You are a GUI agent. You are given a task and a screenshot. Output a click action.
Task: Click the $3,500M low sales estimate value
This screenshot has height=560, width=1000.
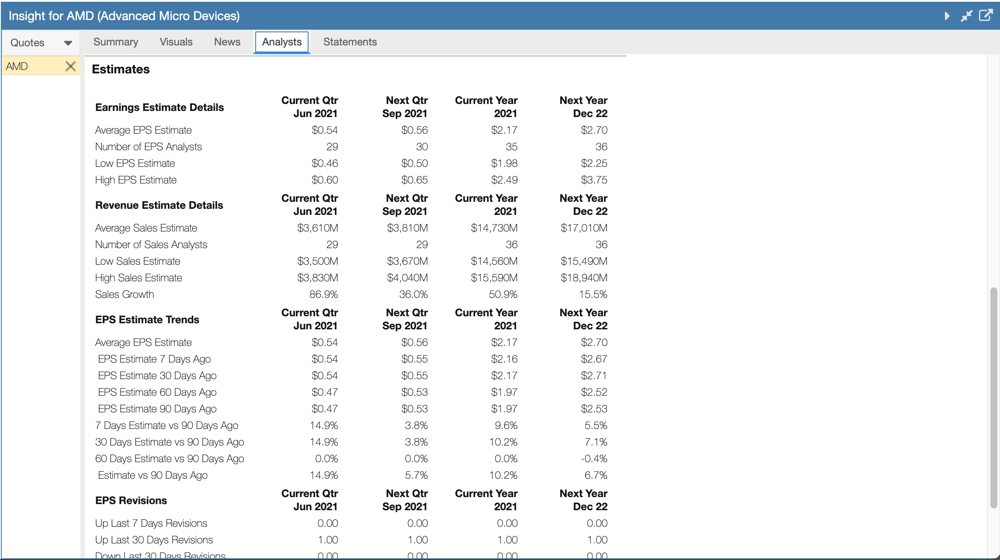coord(318,261)
